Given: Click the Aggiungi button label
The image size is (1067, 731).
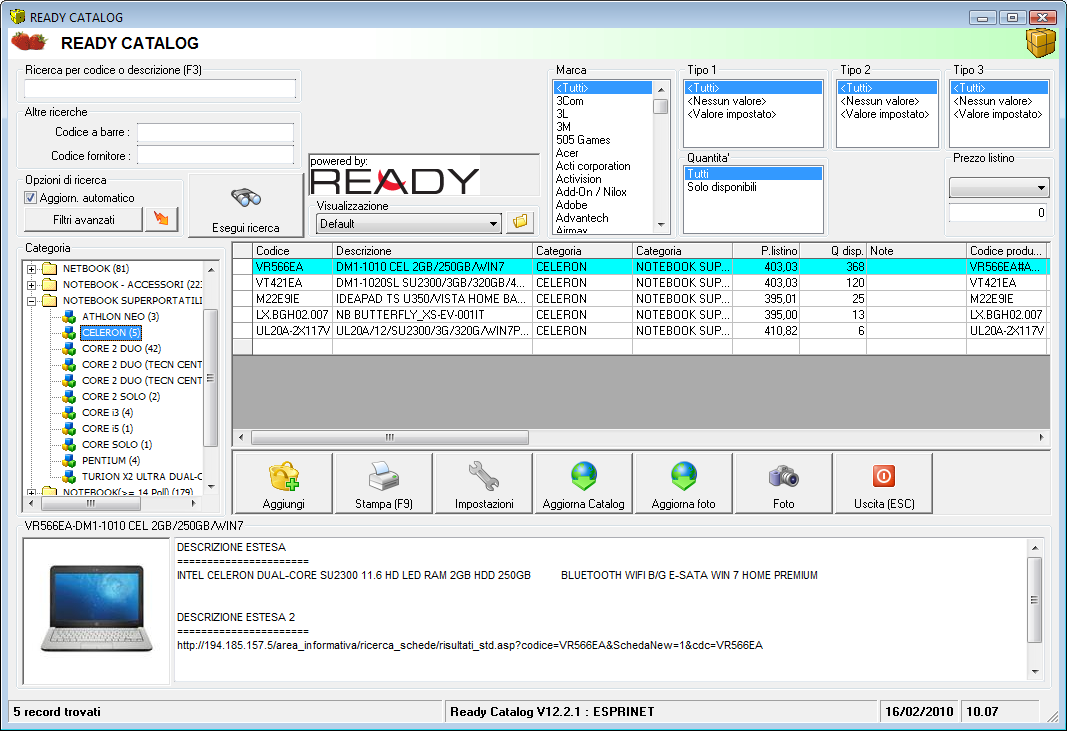Looking at the screenshot, I should pos(284,504).
